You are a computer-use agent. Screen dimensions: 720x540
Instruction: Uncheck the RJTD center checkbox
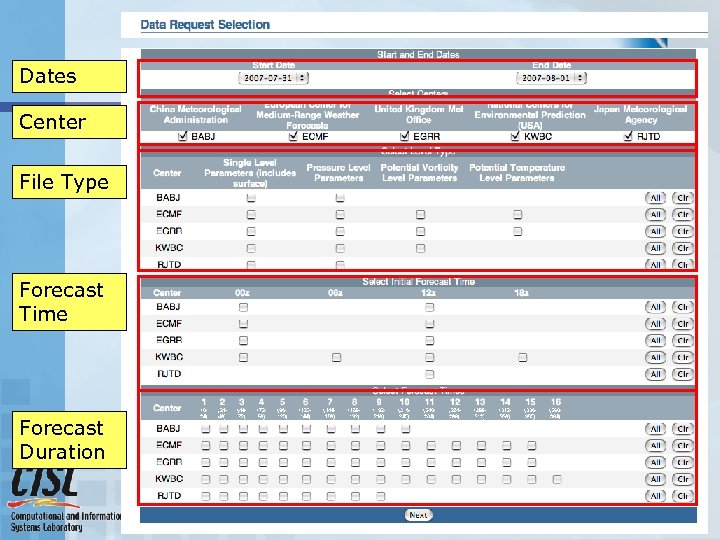(x=628, y=136)
